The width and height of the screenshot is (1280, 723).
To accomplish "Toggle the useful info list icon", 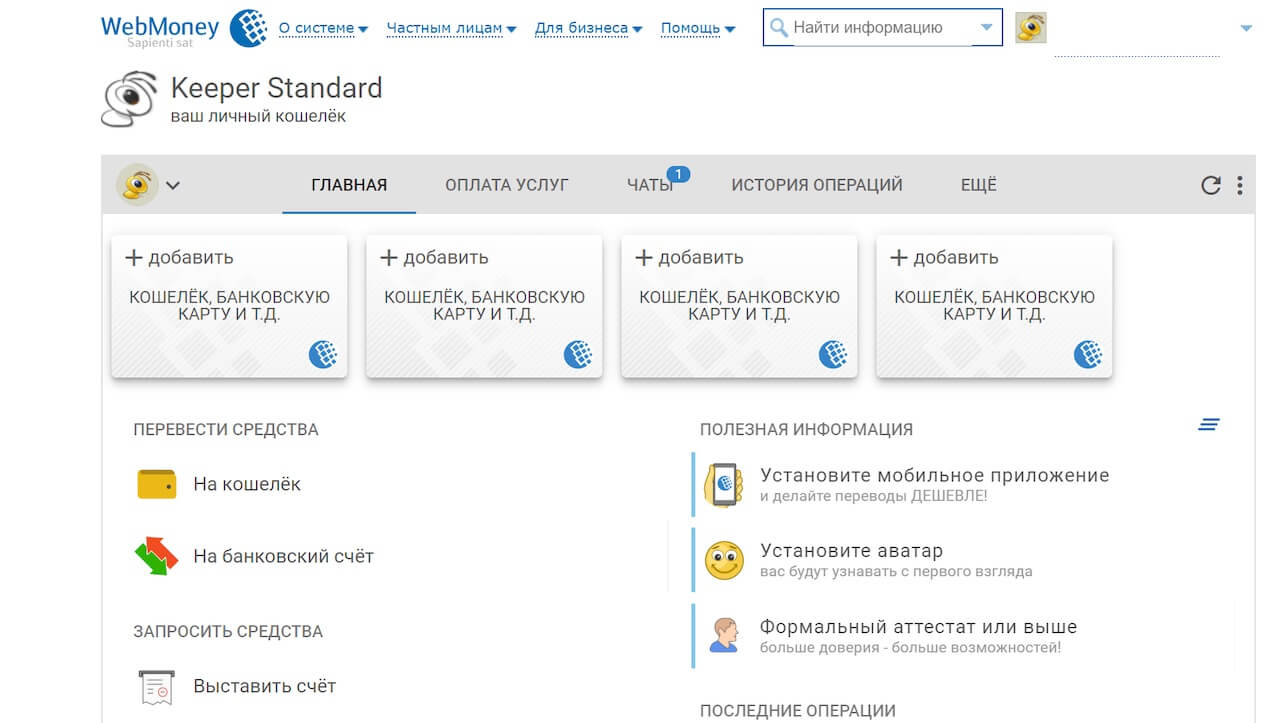I will click(x=1209, y=425).
